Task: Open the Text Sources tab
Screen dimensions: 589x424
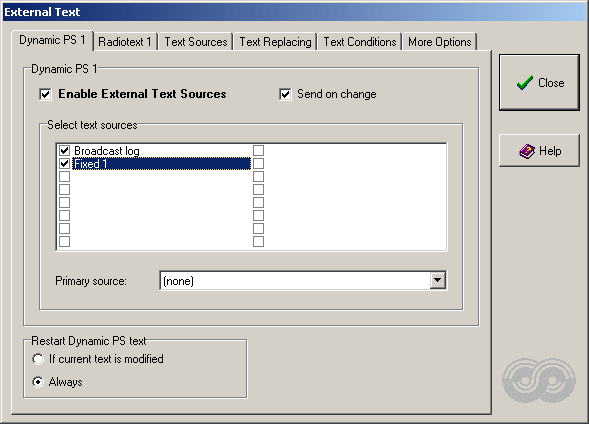Action: tap(196, 42)
